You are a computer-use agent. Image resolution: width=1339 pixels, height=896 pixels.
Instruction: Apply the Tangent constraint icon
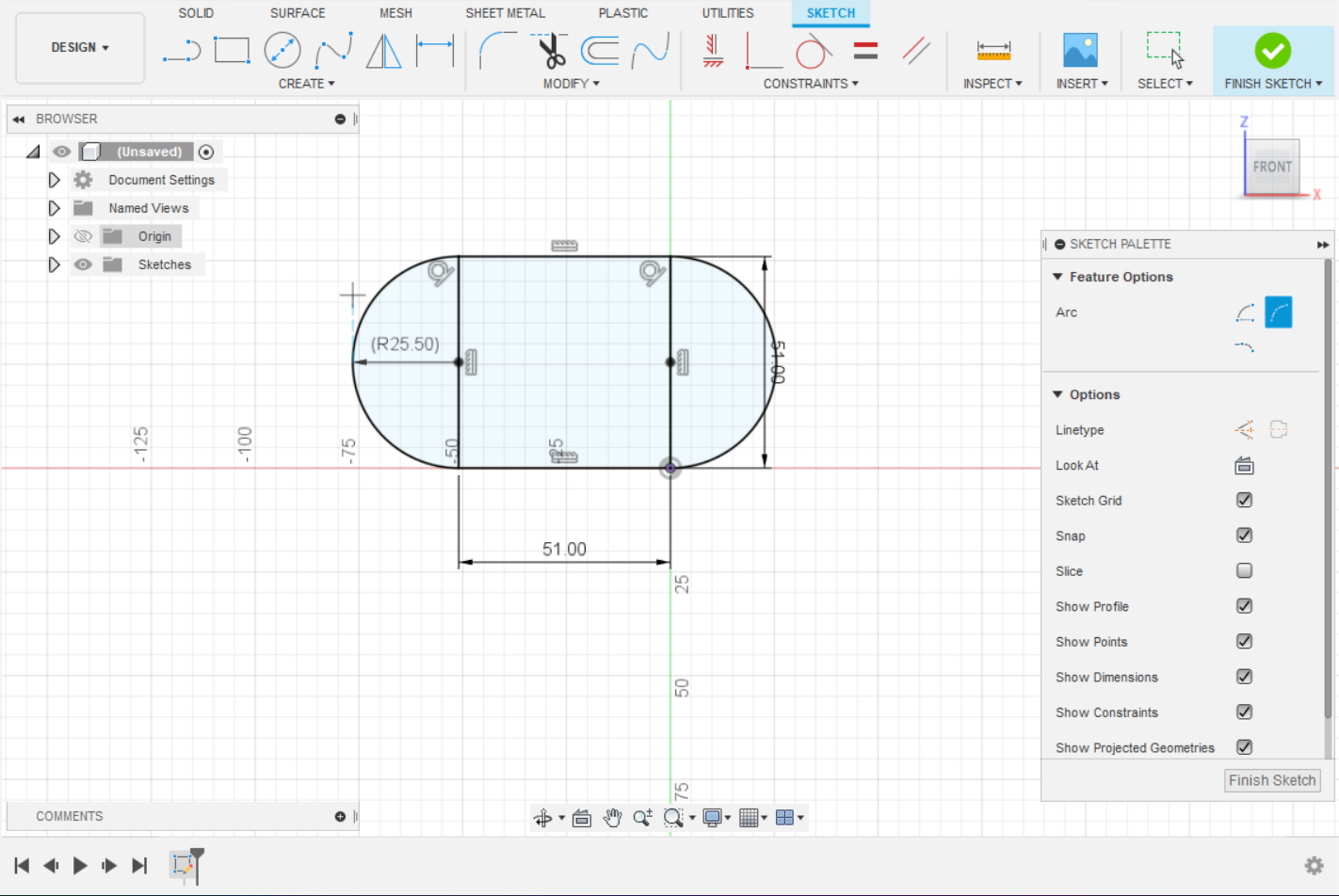pos(813,51)
